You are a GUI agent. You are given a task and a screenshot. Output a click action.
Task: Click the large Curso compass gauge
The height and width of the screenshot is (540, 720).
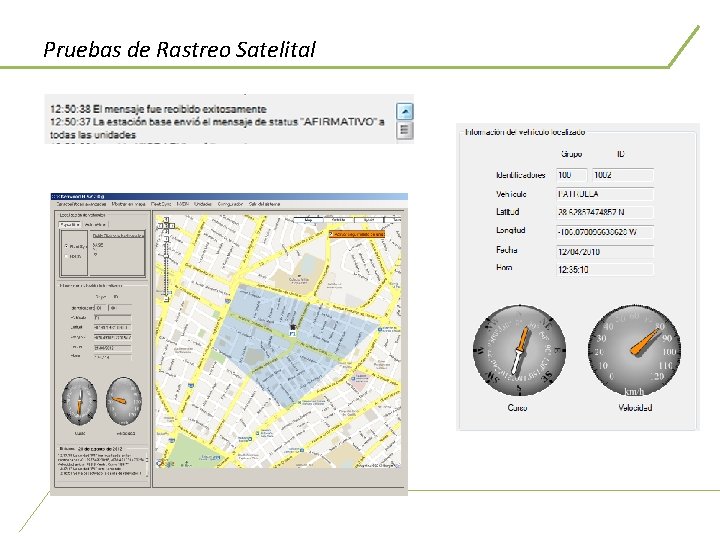(519, 350)
